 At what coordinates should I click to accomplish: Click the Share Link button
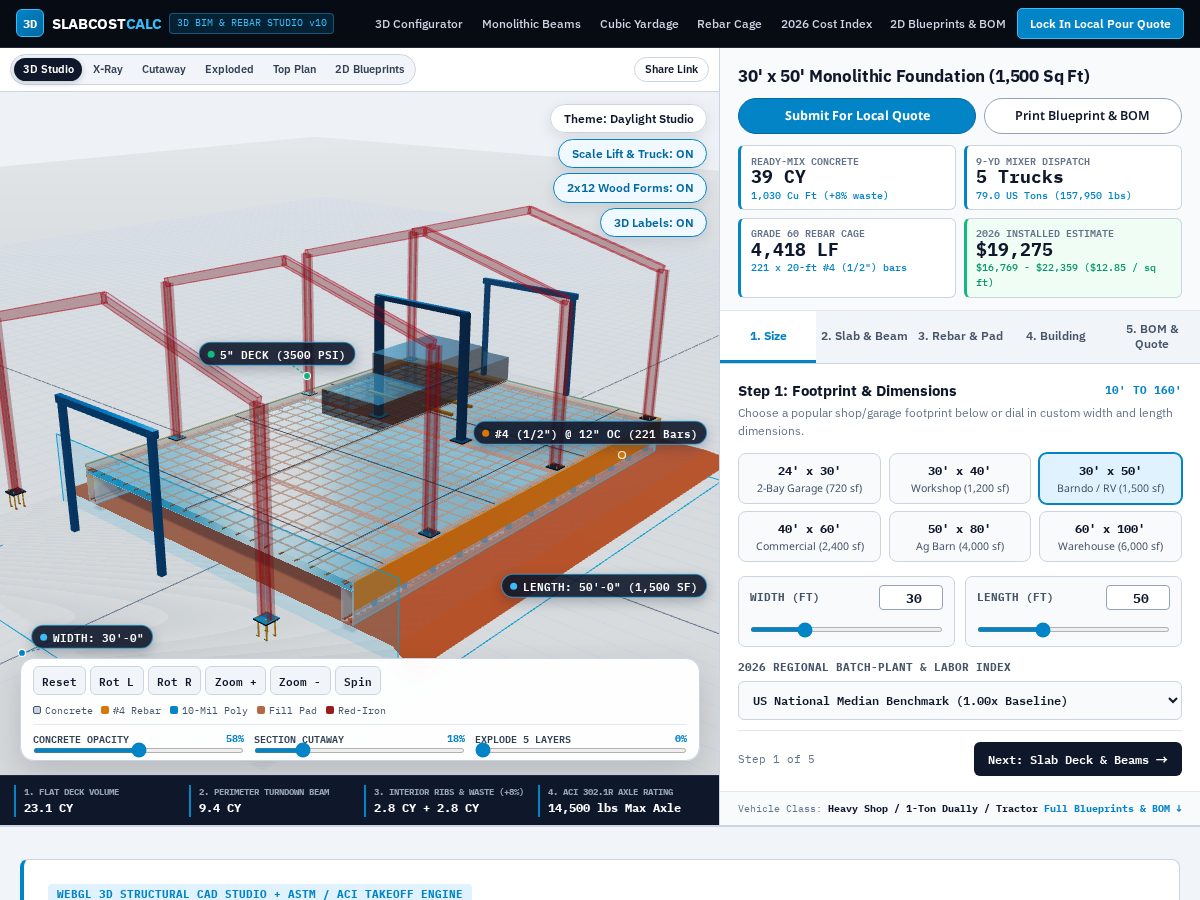coord(671,70)
